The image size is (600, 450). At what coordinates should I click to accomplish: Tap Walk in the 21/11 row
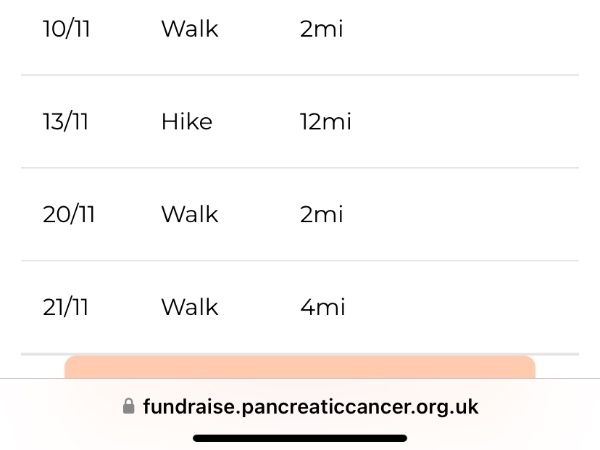[189, 307]
